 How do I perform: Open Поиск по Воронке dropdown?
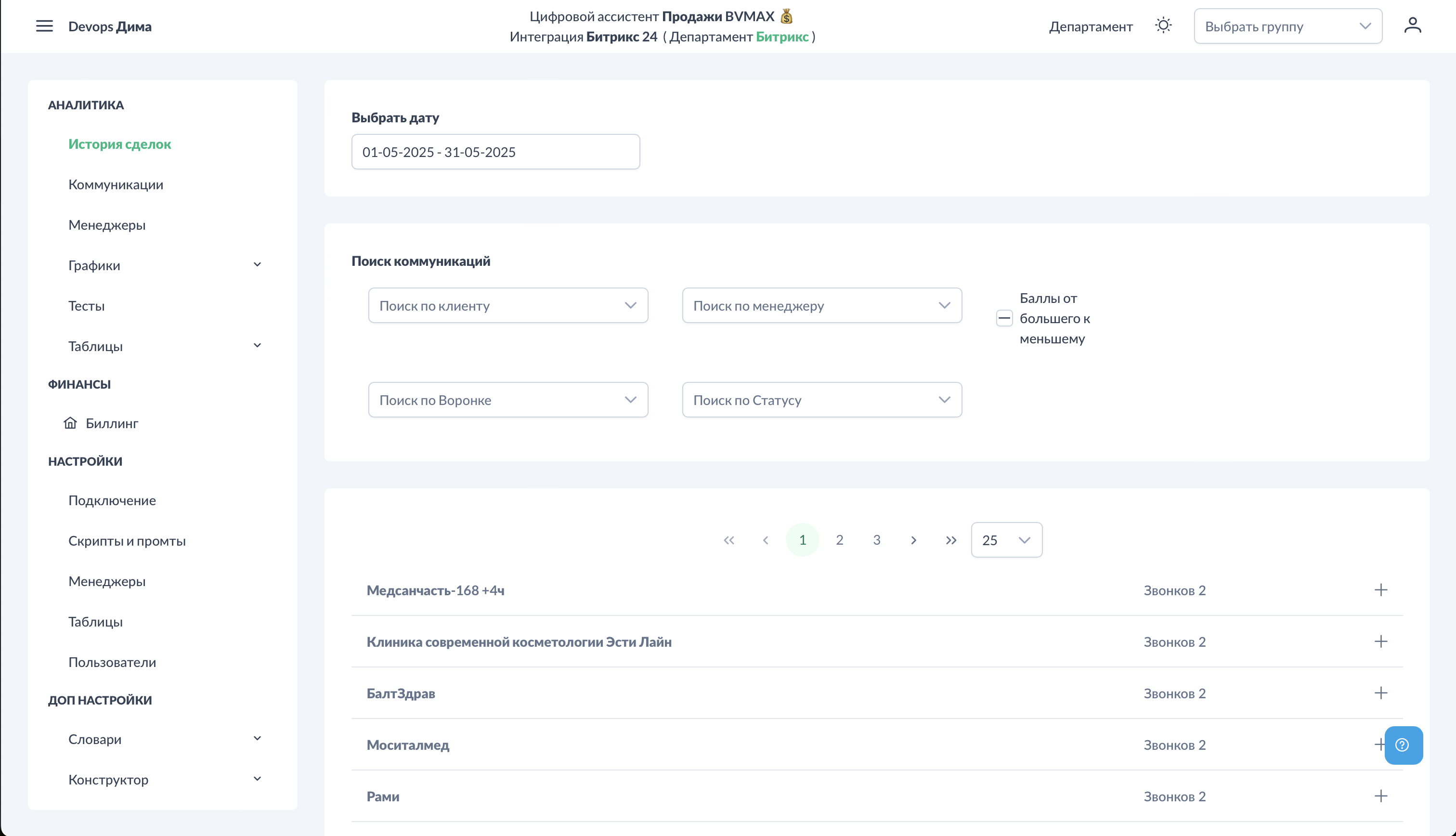tap(508, 400)
